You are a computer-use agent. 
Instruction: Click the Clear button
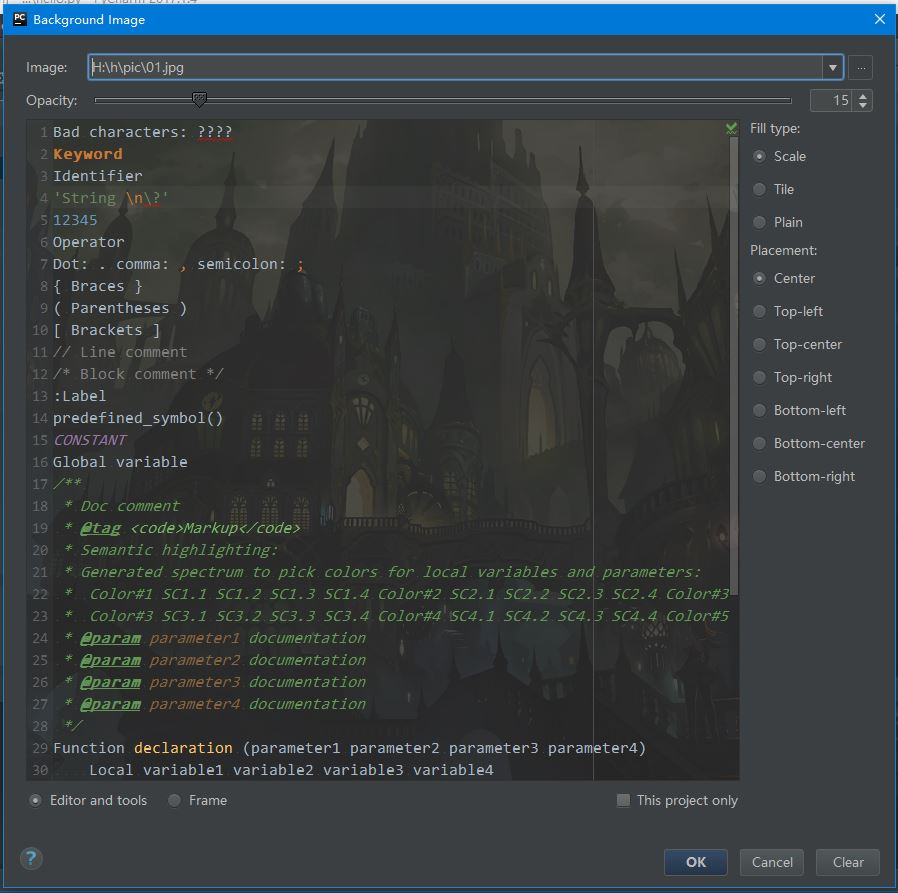pos(848,862)
